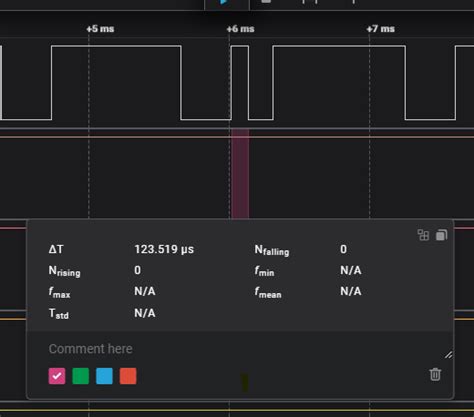
Task: Open the measurement metrics selection icon
Action: tap(423, 235)
